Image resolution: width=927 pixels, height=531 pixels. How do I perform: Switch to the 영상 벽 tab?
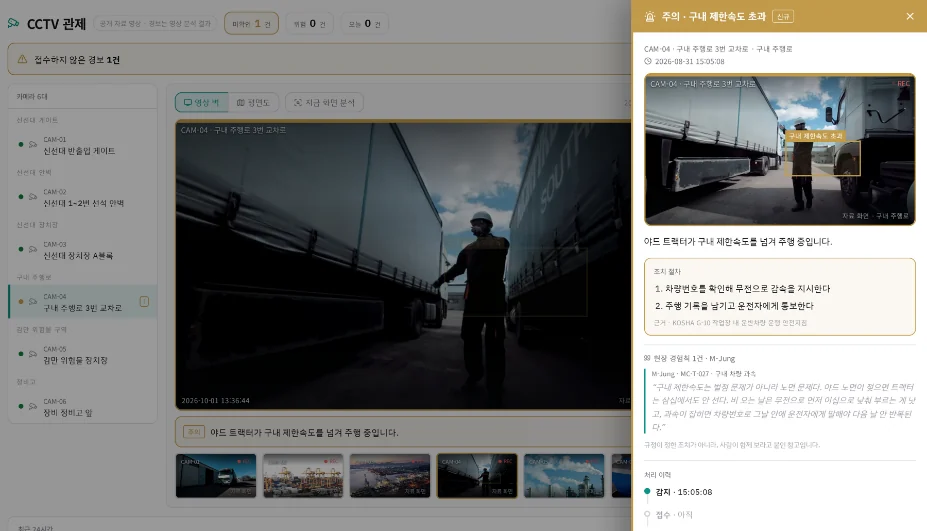click(202, 102)
